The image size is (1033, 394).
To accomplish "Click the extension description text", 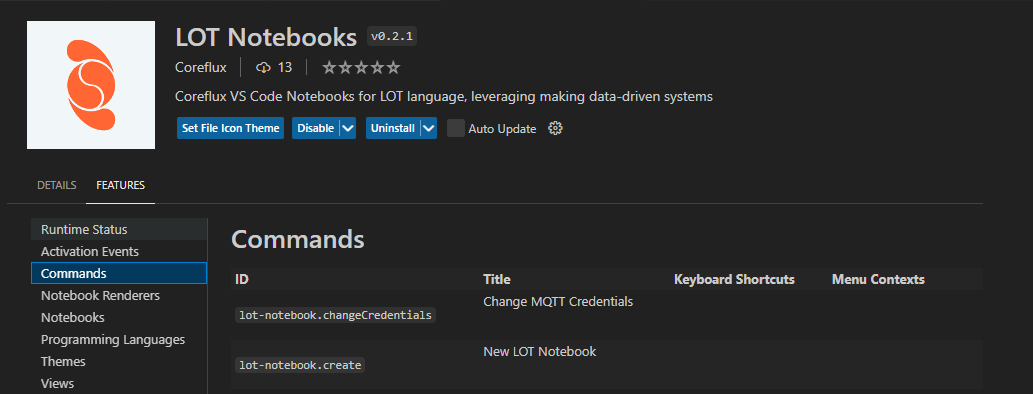I will pos(444,97).
